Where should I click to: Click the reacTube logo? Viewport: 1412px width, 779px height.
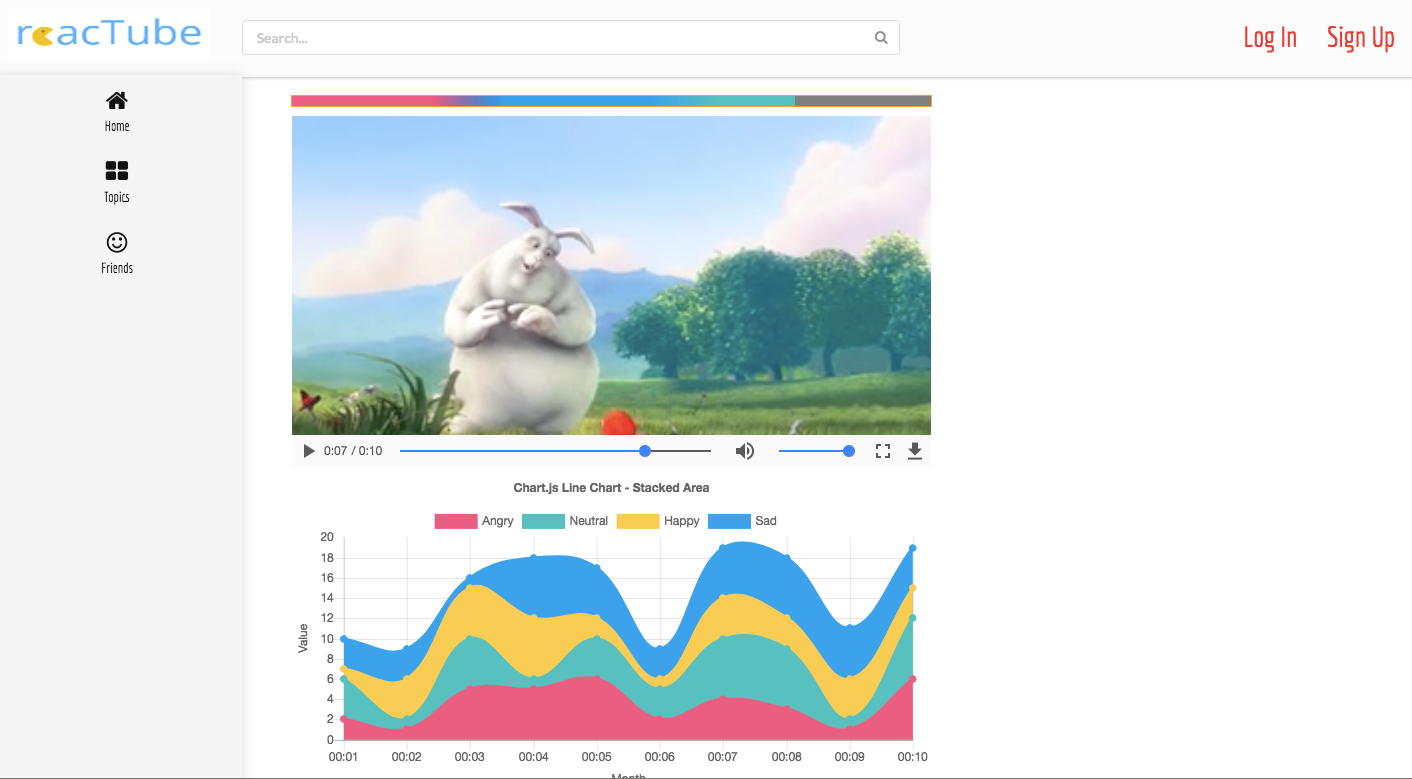[x=109, y=35]
